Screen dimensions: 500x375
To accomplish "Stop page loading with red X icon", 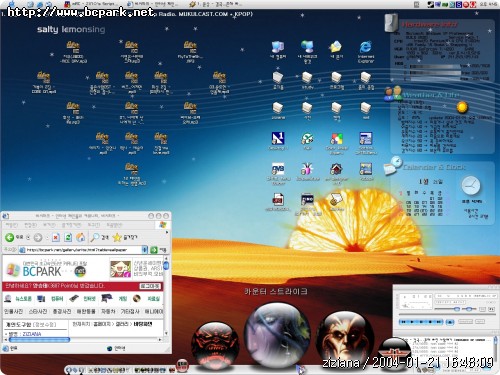I will 56,237.
